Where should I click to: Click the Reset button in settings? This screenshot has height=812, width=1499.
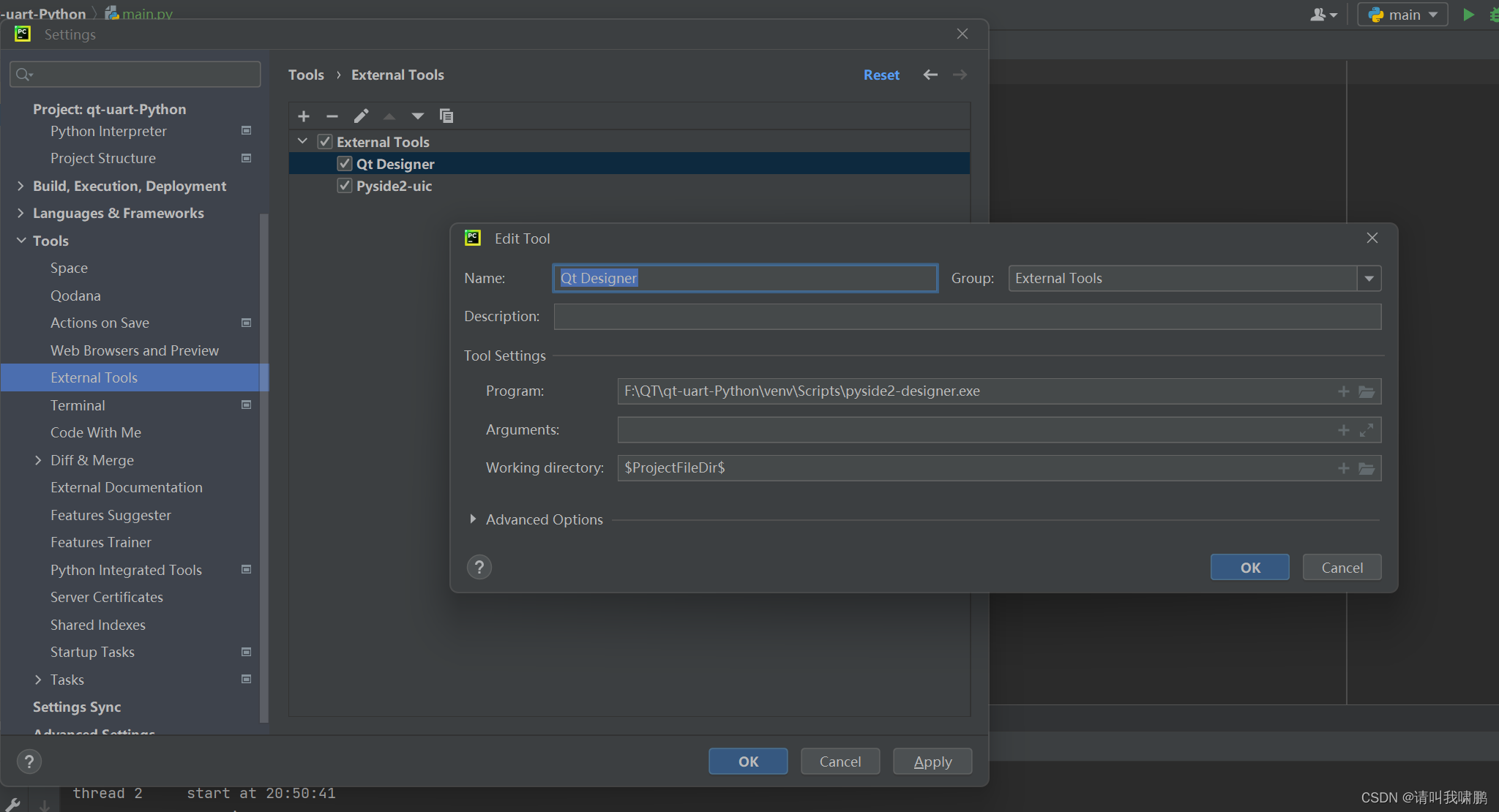[x=881, y=74]
